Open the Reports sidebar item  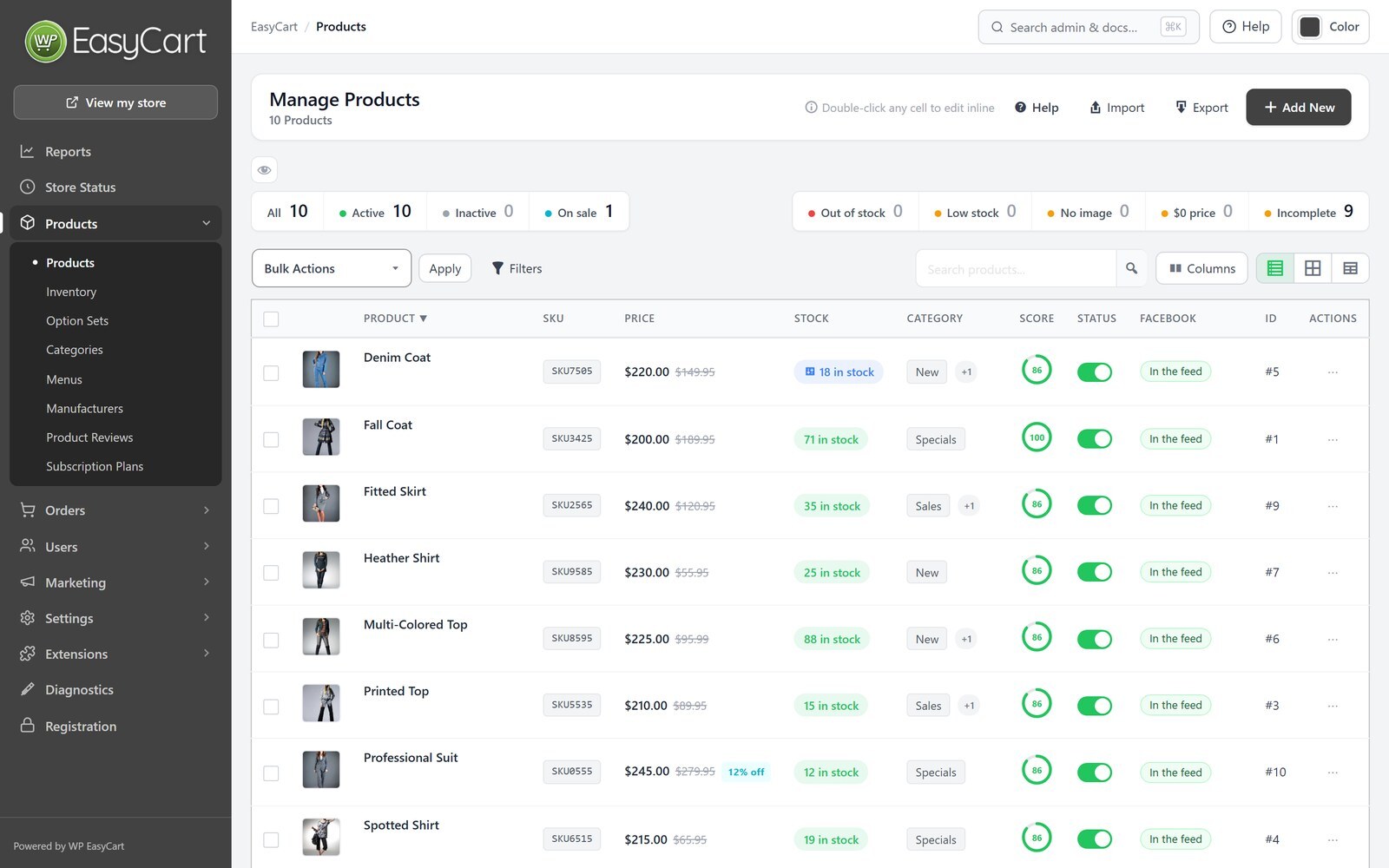click(x=115, y=152)
